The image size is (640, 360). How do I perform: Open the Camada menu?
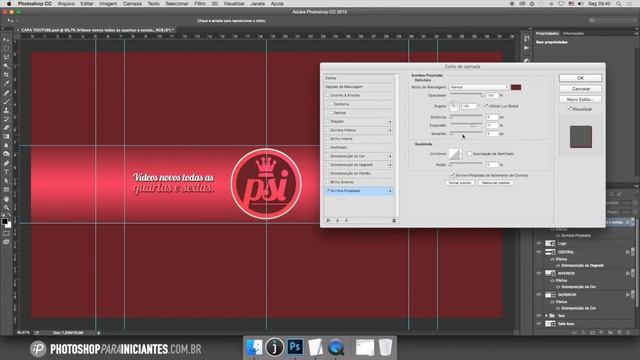point(132,4)
